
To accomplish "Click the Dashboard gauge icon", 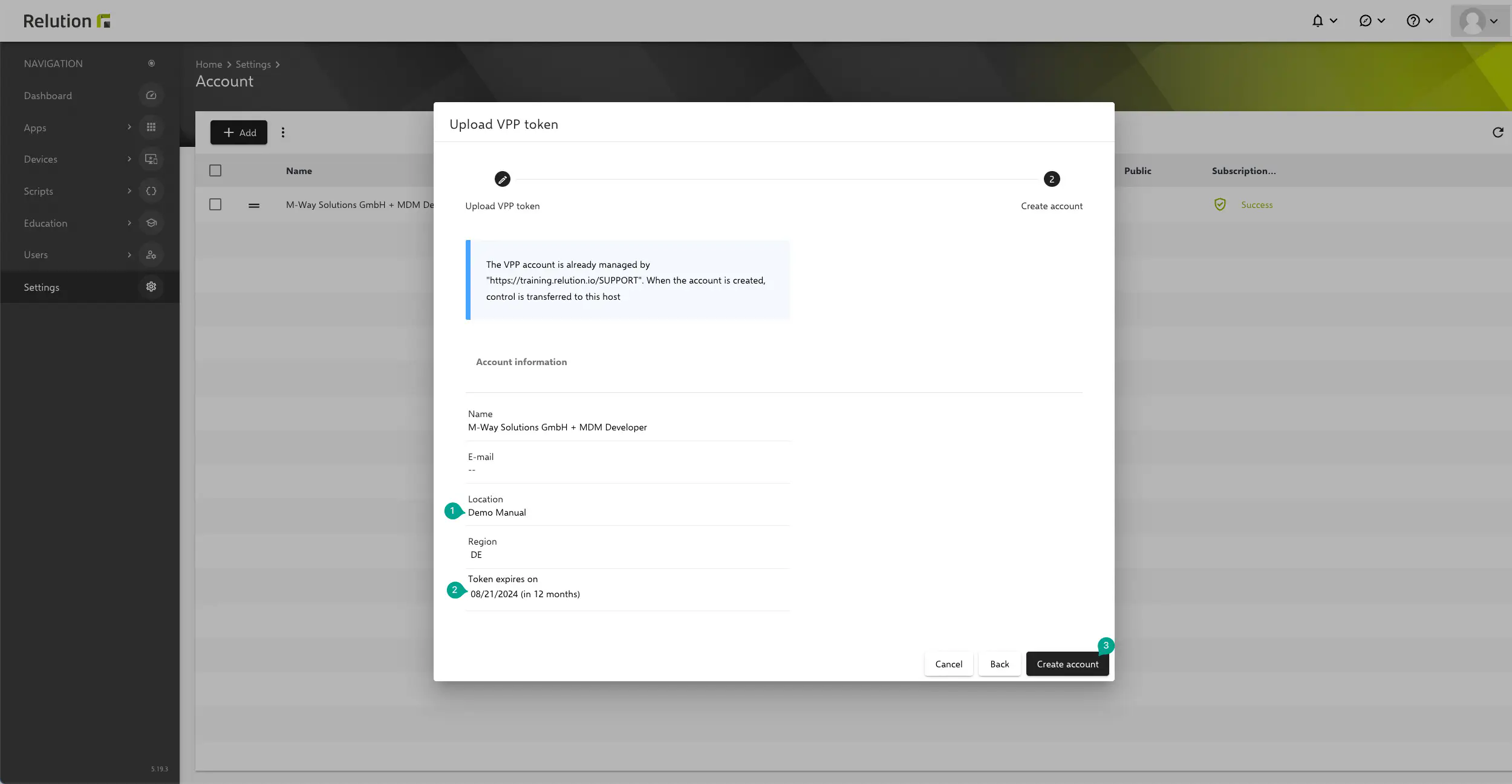I will (x=151, y=96).
